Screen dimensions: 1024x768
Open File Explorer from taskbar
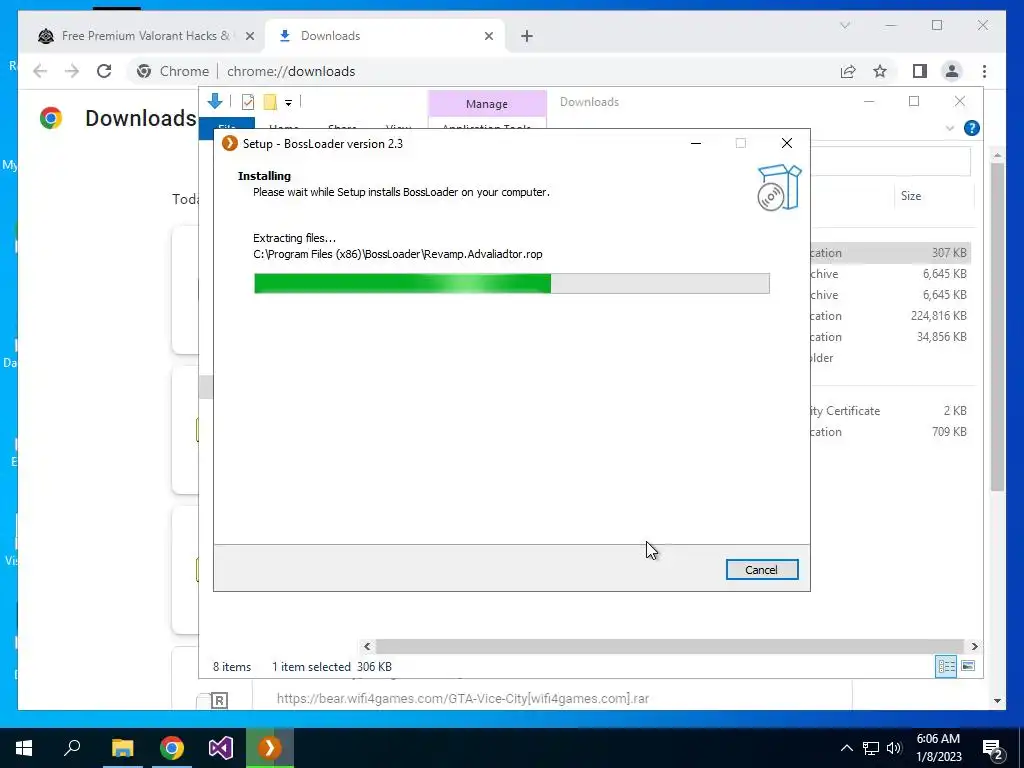(122, 748)
